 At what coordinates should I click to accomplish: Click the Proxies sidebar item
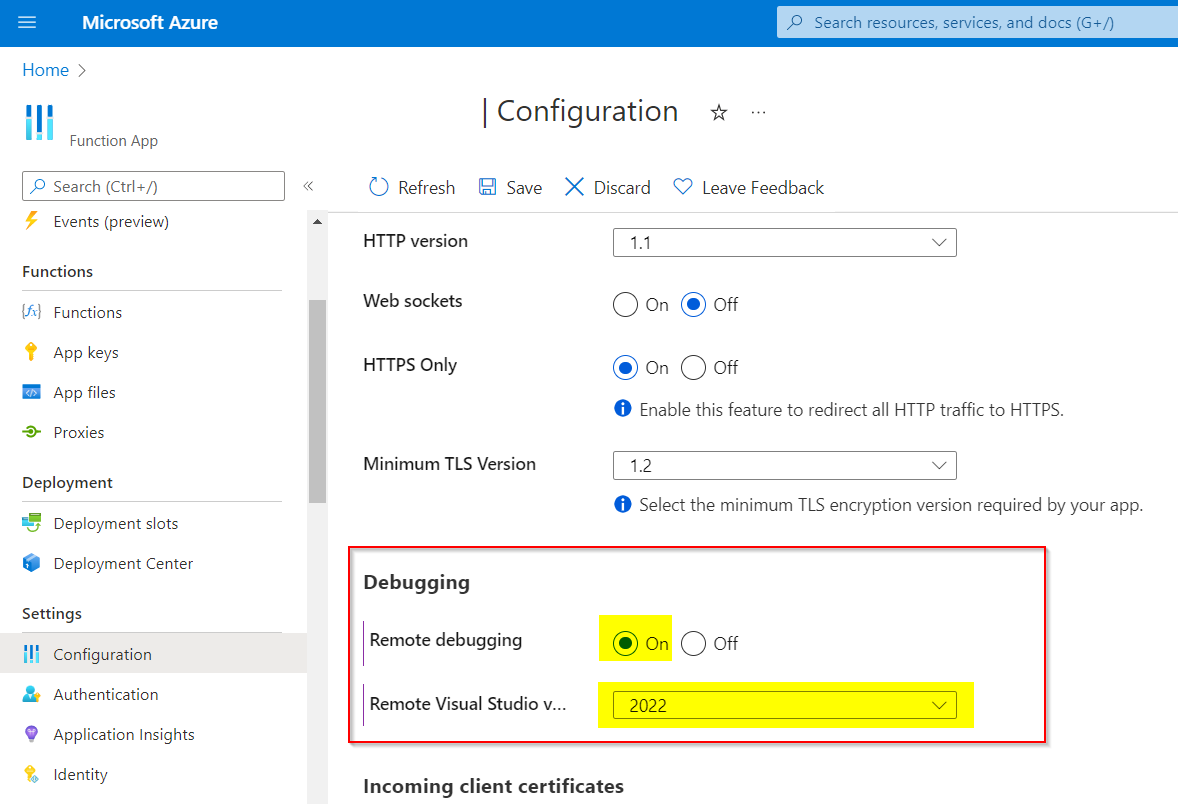78,431
